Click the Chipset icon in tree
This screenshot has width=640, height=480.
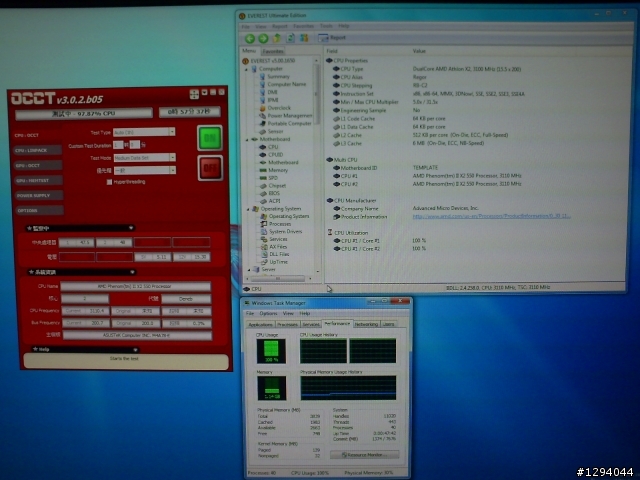coord(262,186)
